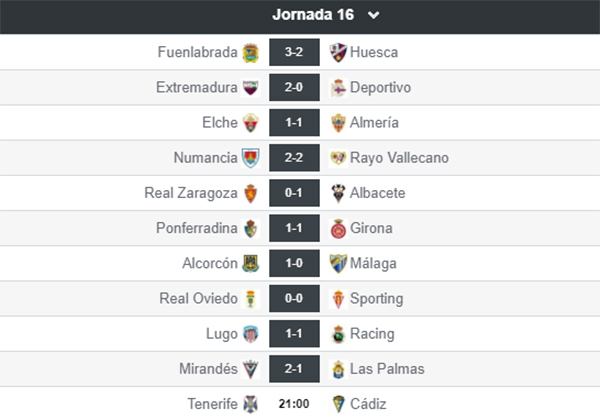Viewport: 600px width, 420px height.
Task: Click the Huesca team crest
Action: point(338,52)
